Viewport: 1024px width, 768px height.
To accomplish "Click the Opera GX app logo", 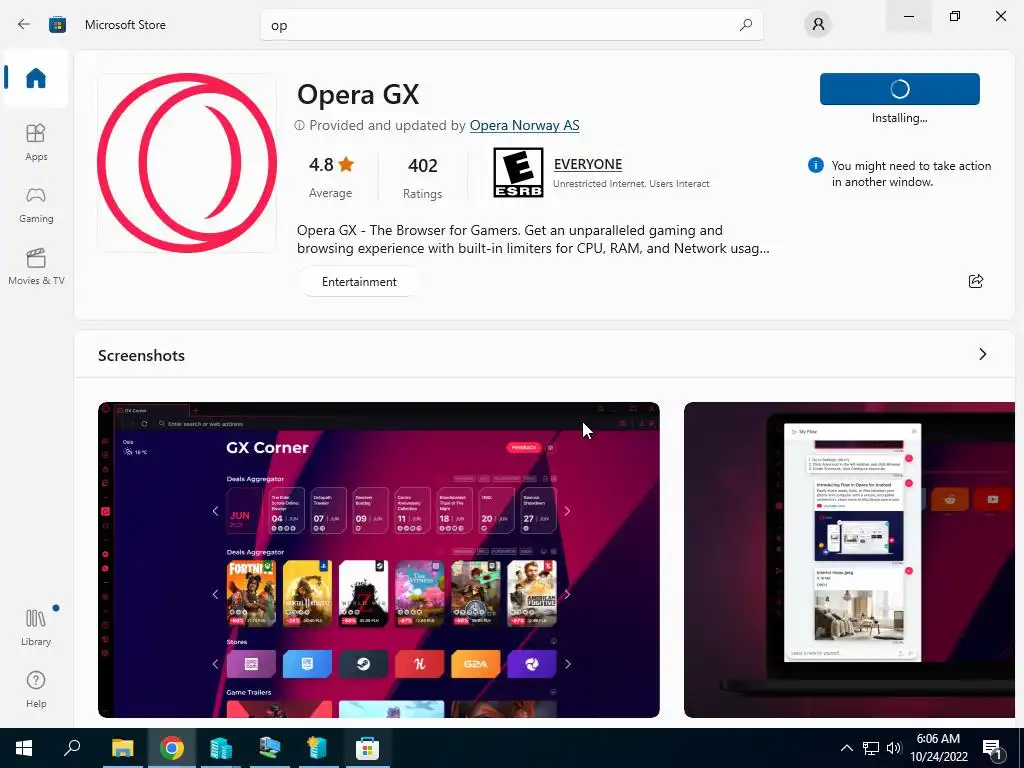I will pyautogui.click(x=187, y=163).
